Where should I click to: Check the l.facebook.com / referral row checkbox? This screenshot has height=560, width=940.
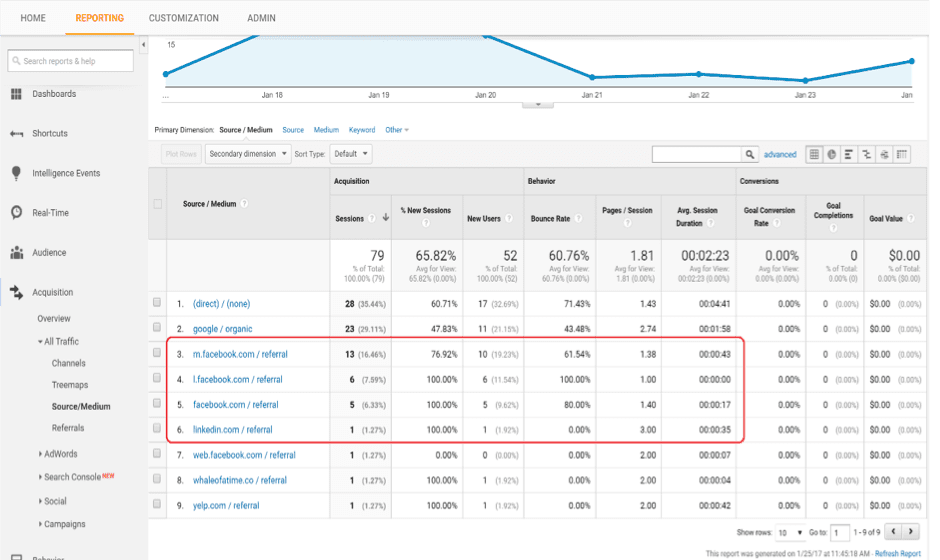(x=157, y=378)
